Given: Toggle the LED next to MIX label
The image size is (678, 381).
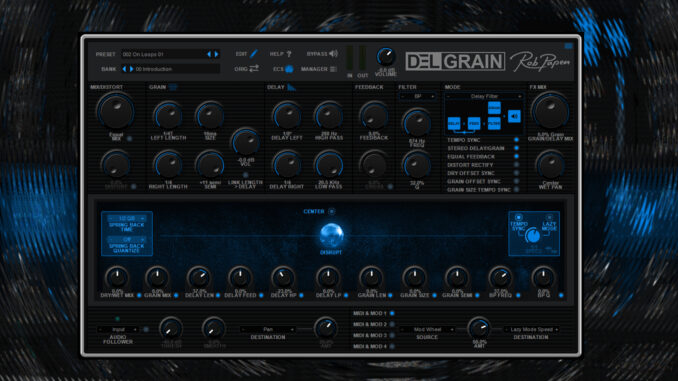Looking at the screenshot, I should coord(129,139).
